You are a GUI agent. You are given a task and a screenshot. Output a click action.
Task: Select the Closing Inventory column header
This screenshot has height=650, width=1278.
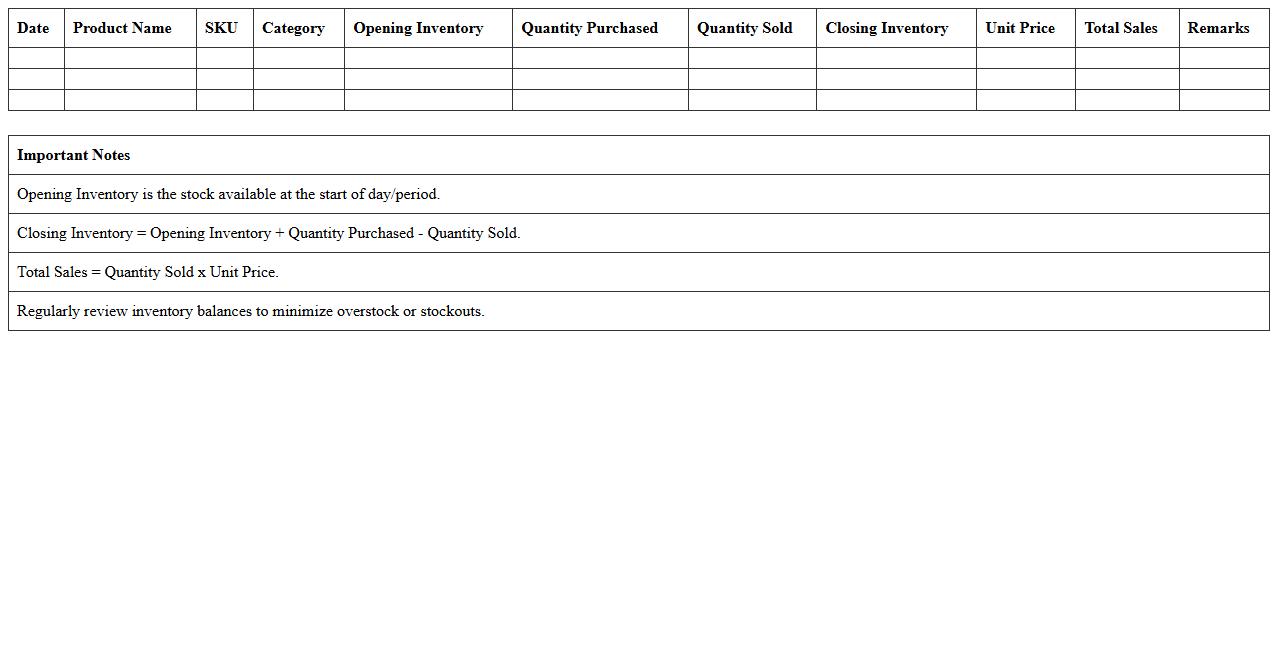click(x=886, y=28)
